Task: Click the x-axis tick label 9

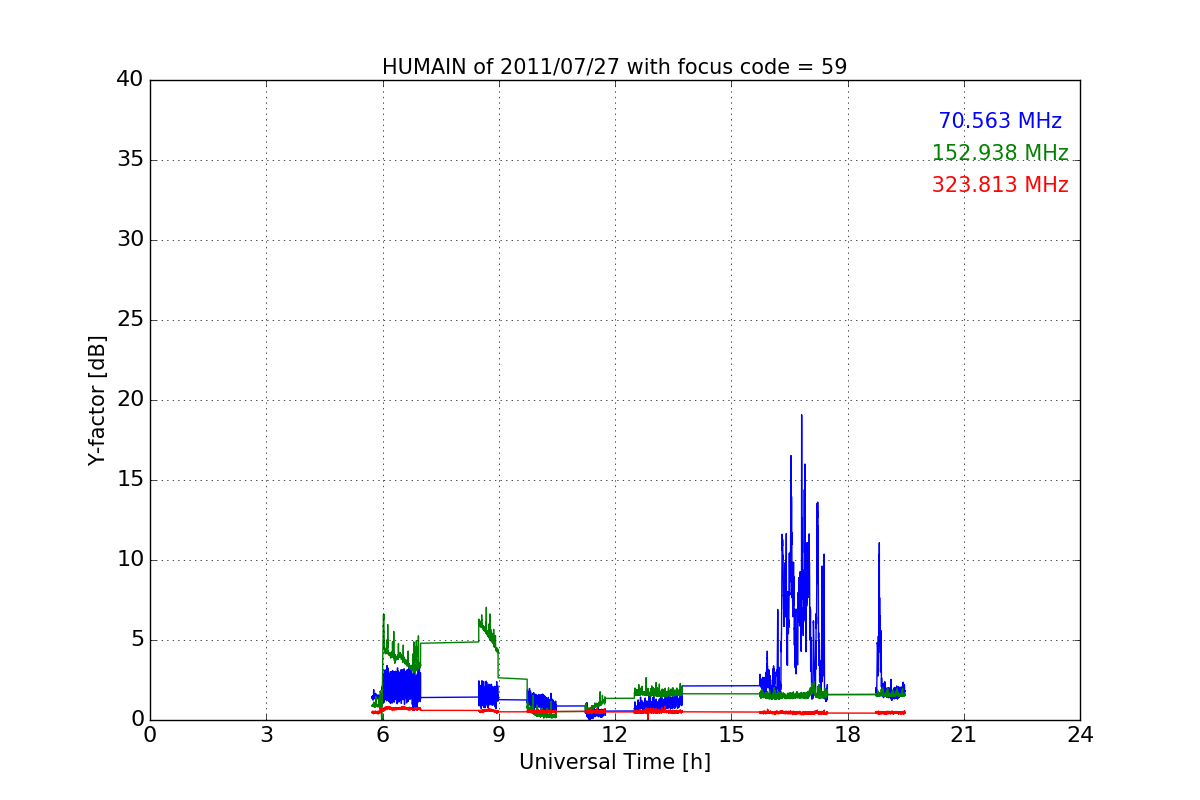Action: (499, 735)
